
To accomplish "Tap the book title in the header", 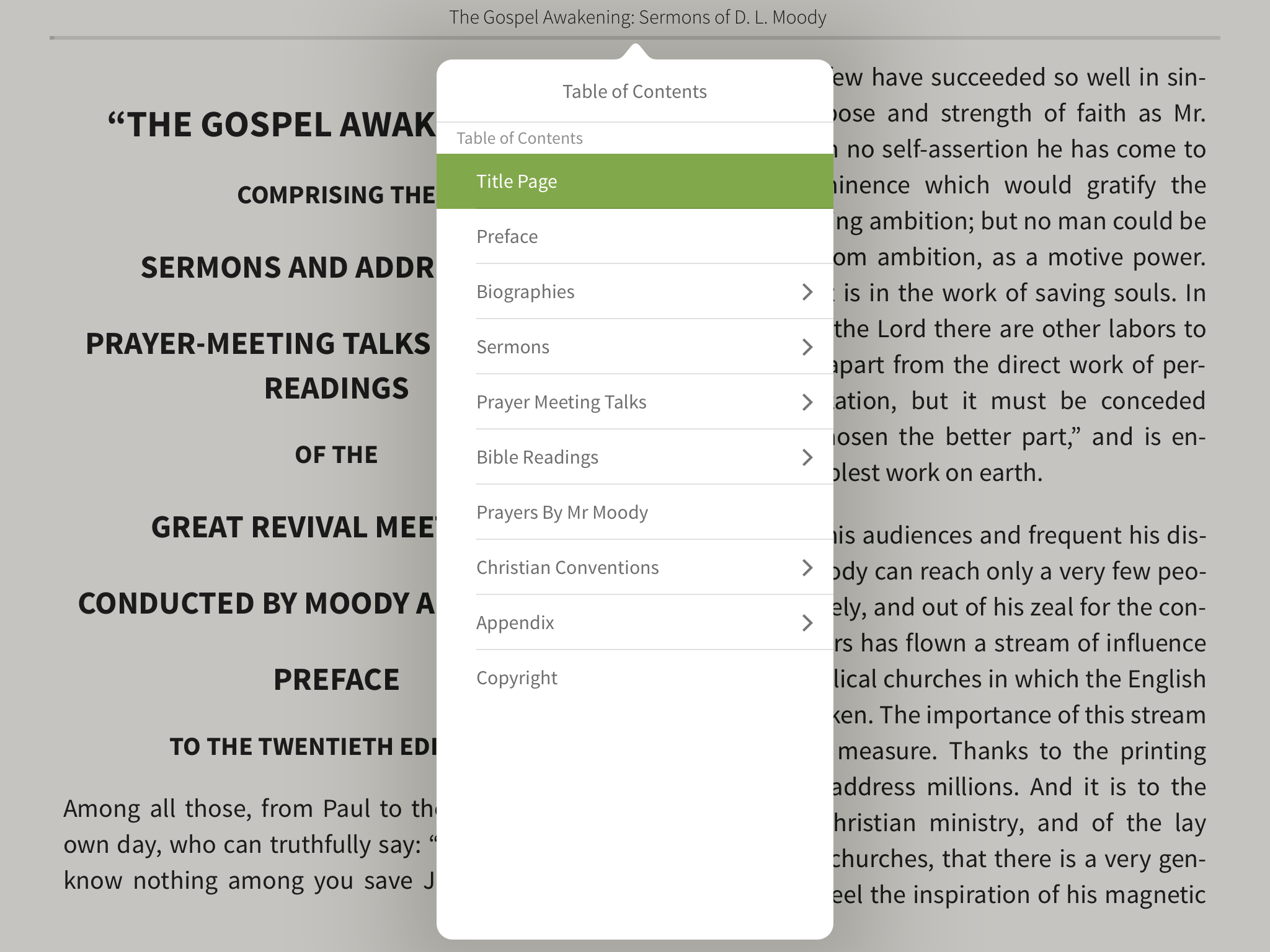I will (637, 17).
